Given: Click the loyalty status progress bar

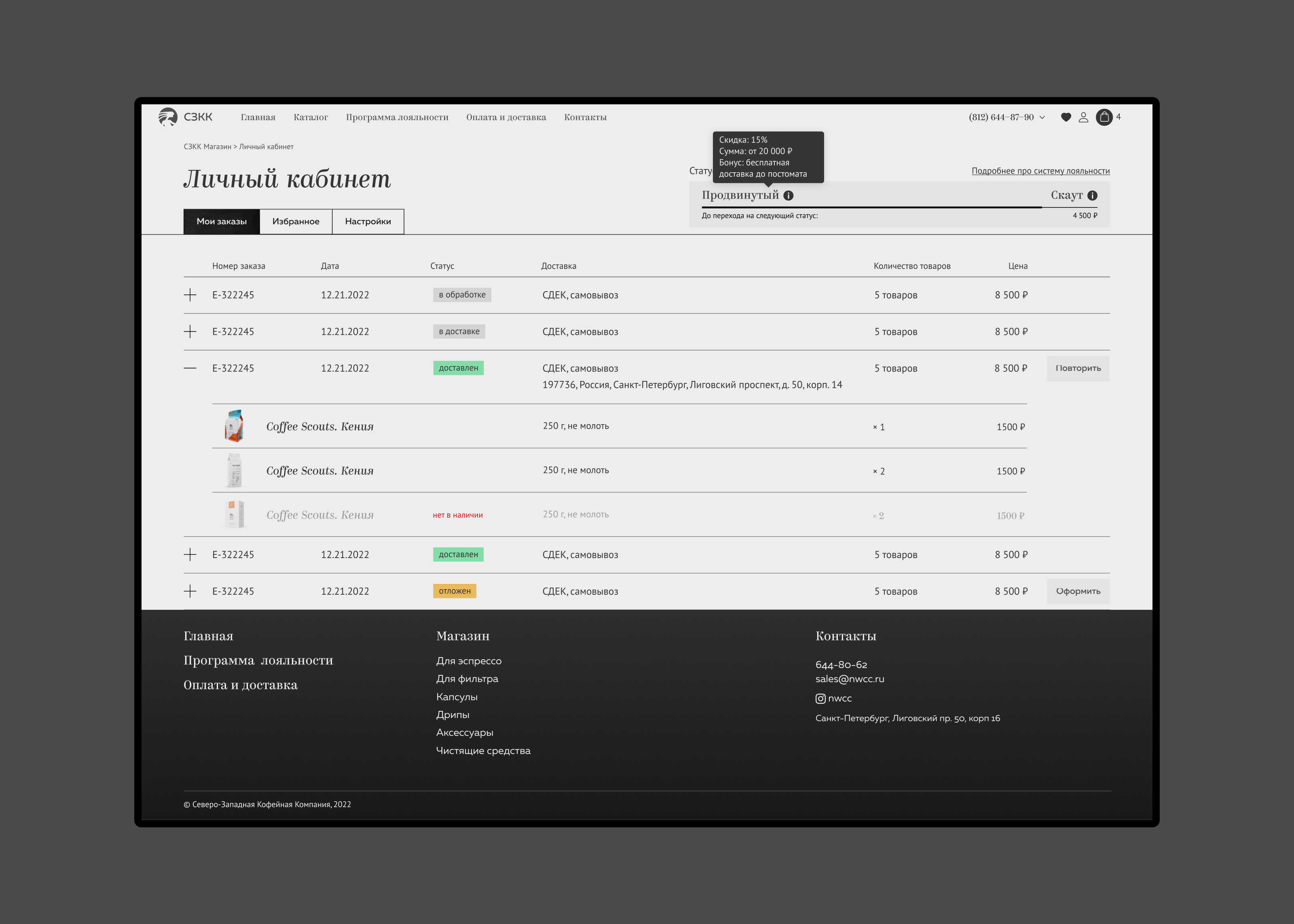Looking at the screenshot, I should pos(899,207).
